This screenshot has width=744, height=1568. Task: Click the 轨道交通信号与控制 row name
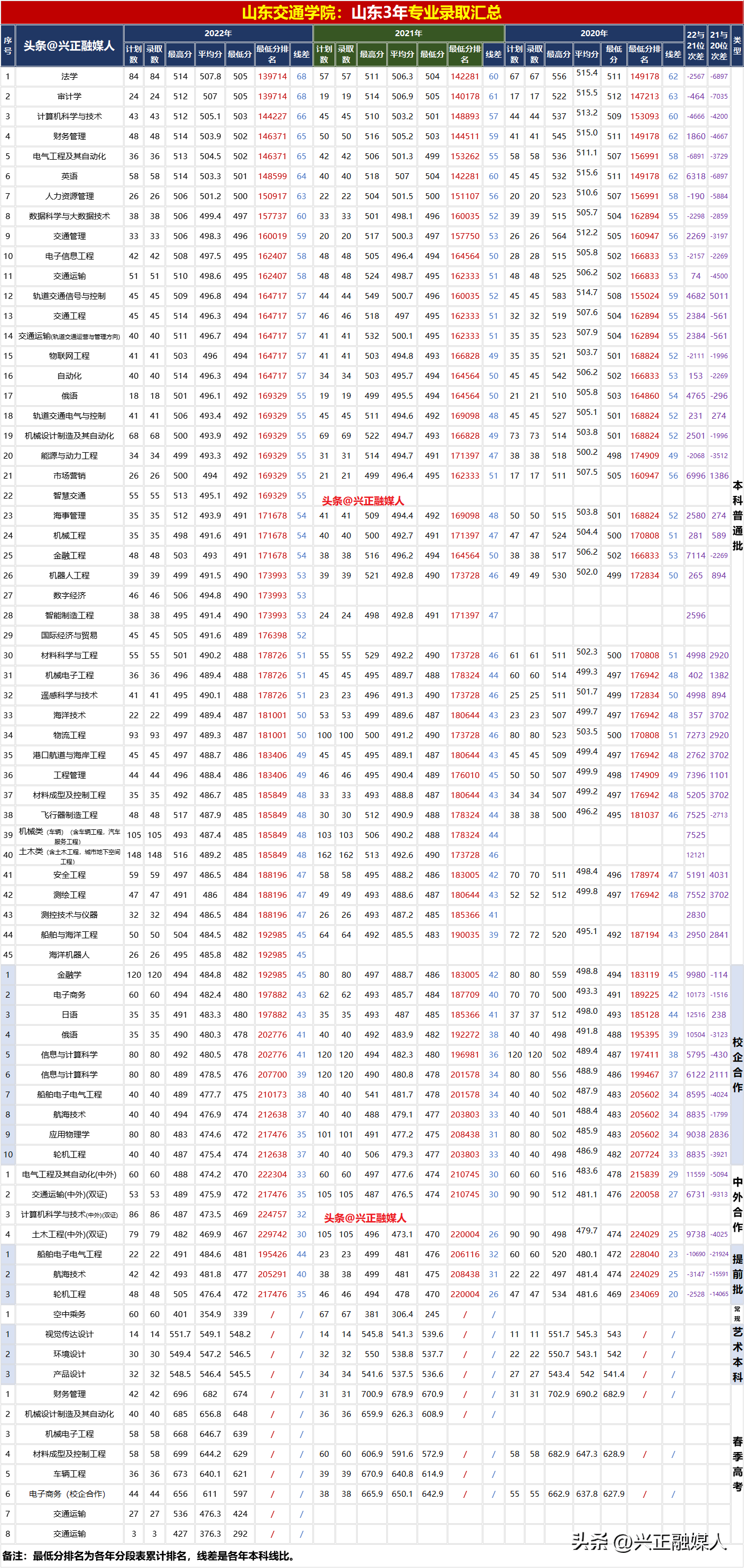click(70, 296)
